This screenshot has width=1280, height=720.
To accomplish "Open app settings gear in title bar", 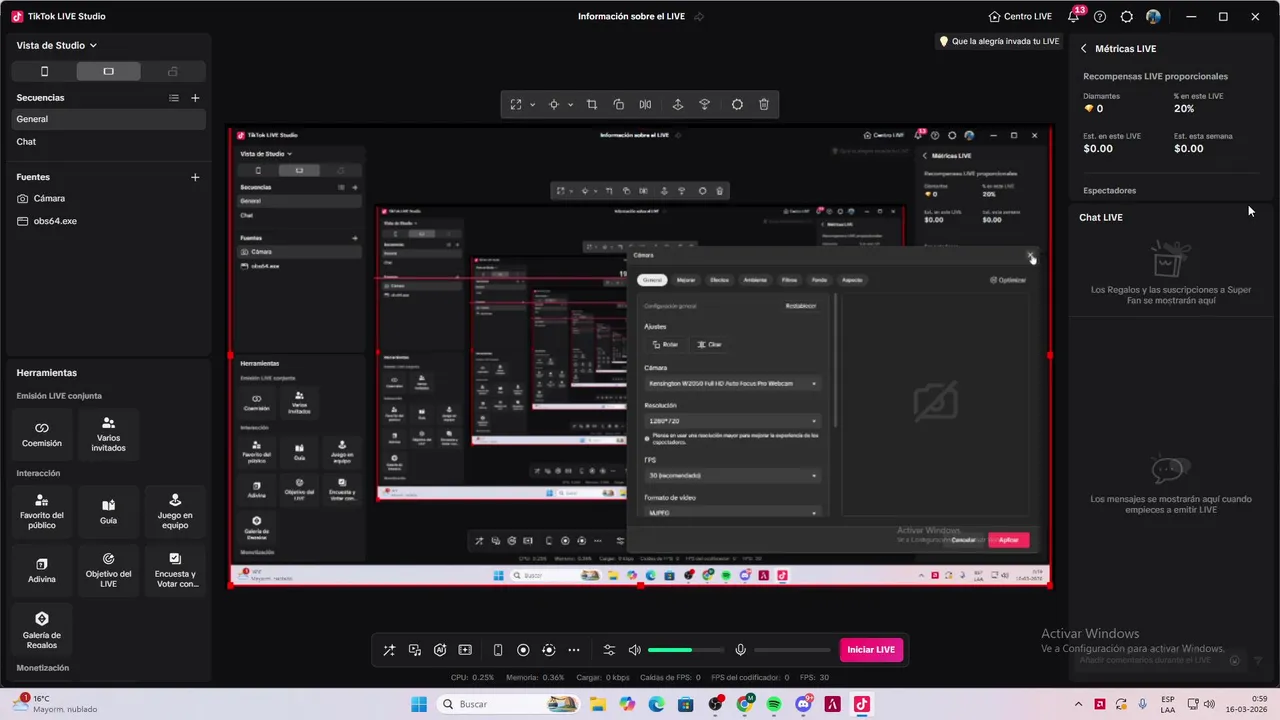I will (x=1127, y=17).
